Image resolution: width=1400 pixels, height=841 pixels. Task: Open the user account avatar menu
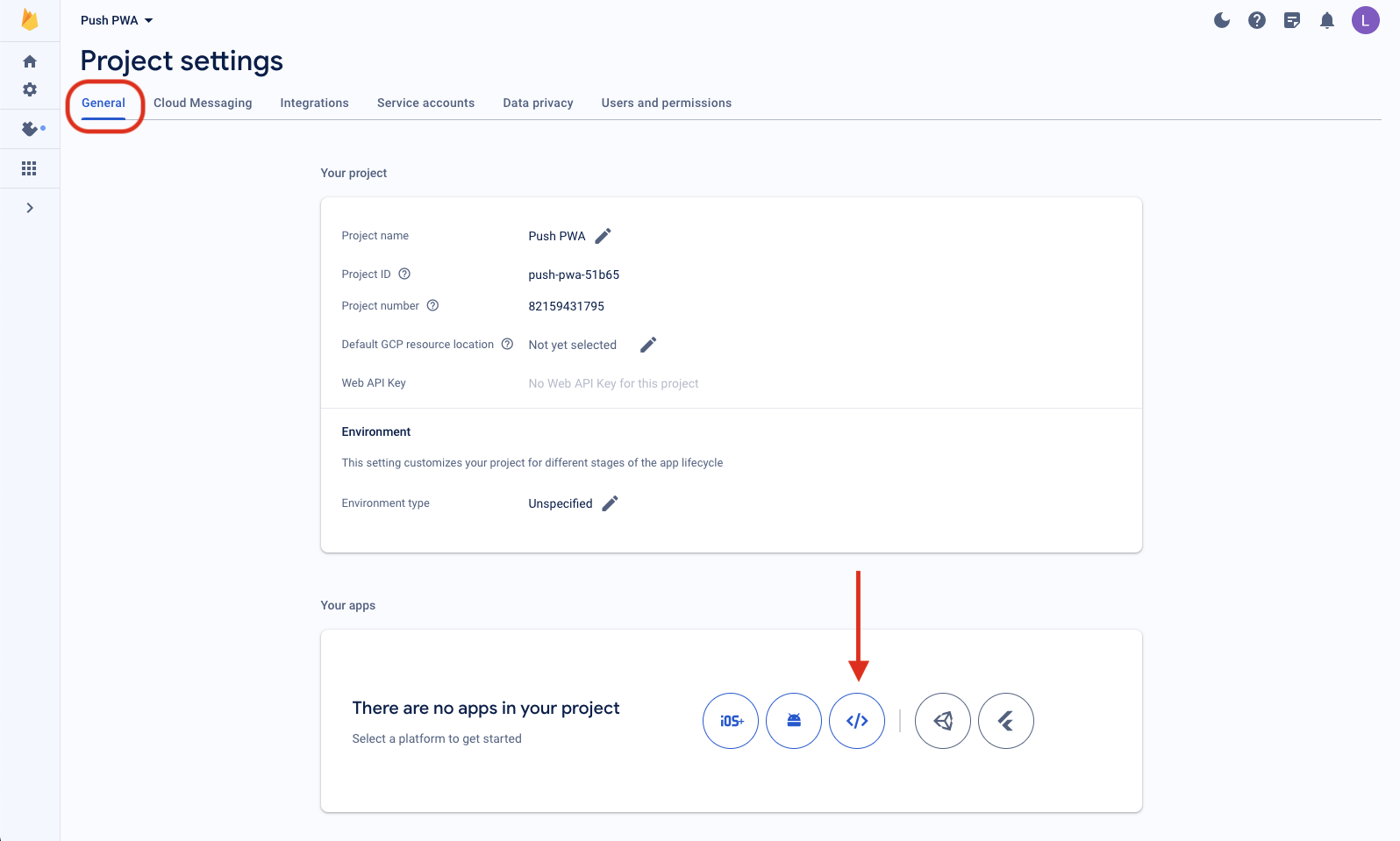[x=1365, y=20]
